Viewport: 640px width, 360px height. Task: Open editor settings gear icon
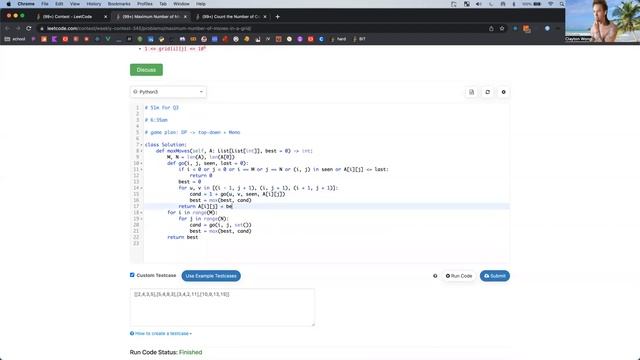point(503,92)
